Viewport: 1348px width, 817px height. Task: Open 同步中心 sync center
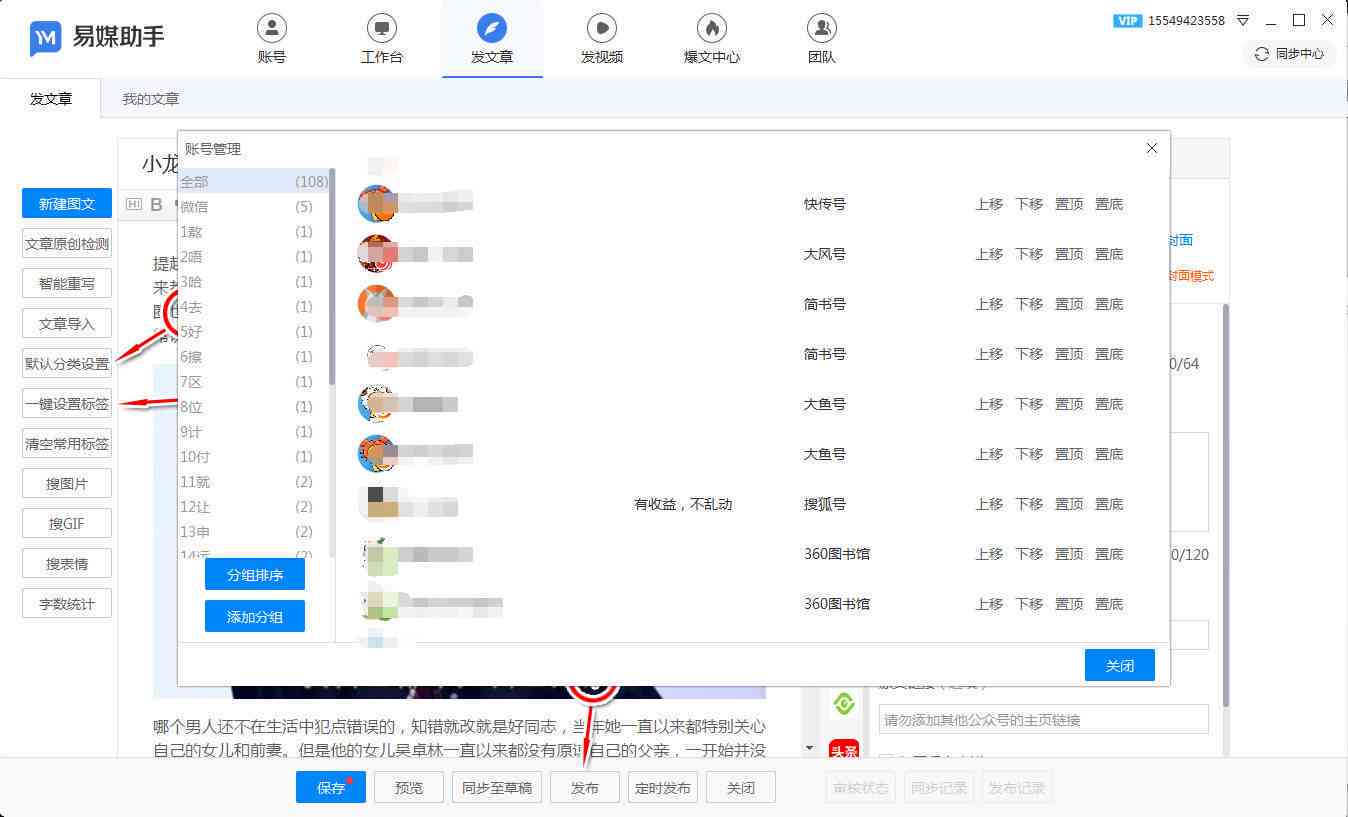[1290, 54]
